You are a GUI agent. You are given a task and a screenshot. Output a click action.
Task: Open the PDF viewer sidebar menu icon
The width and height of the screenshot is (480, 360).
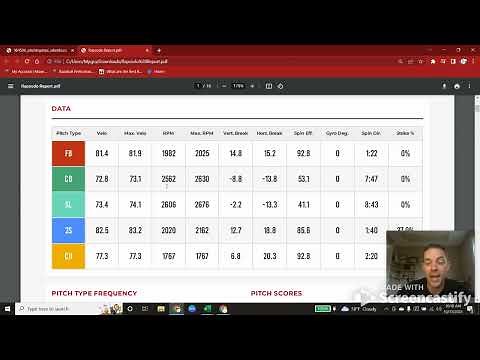point(11,86)
